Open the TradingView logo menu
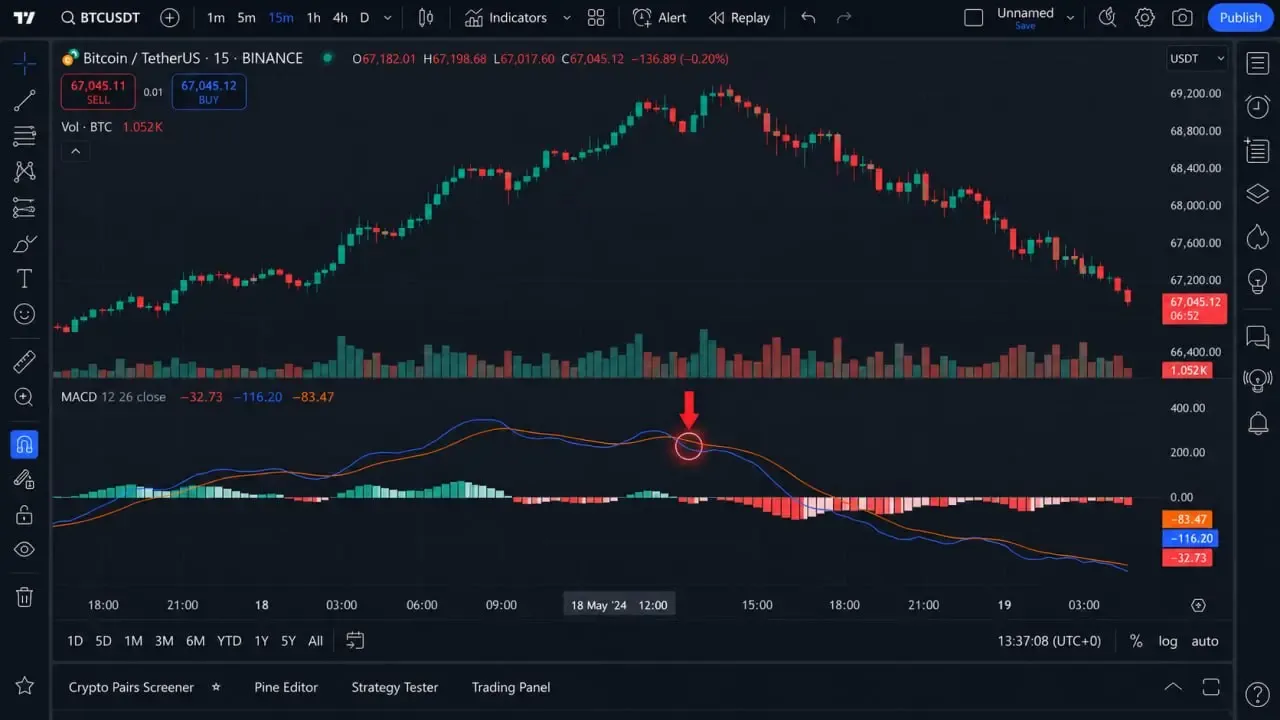 click(x=25, y=18)
